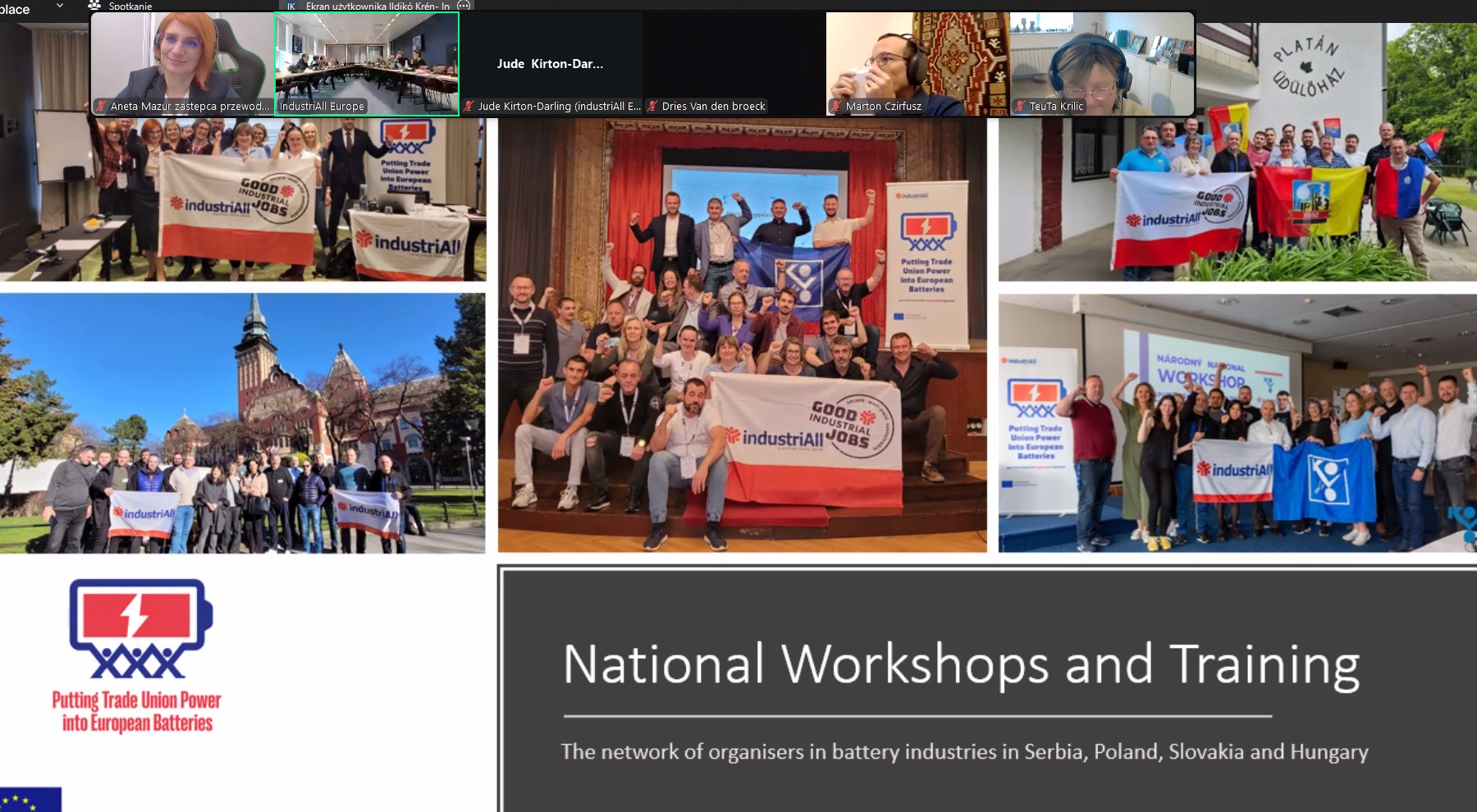Click muted mic icon beside TeuTa Krilic

click(x=1020, y=106)
